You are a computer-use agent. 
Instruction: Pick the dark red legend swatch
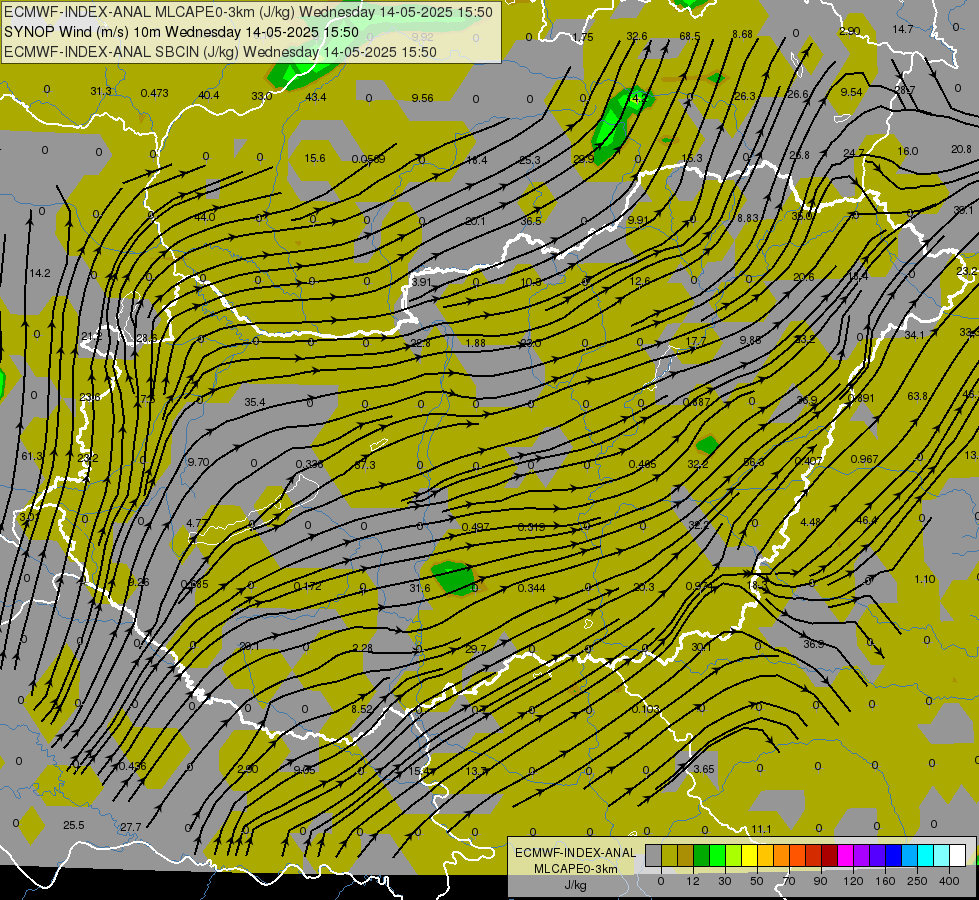830,855
